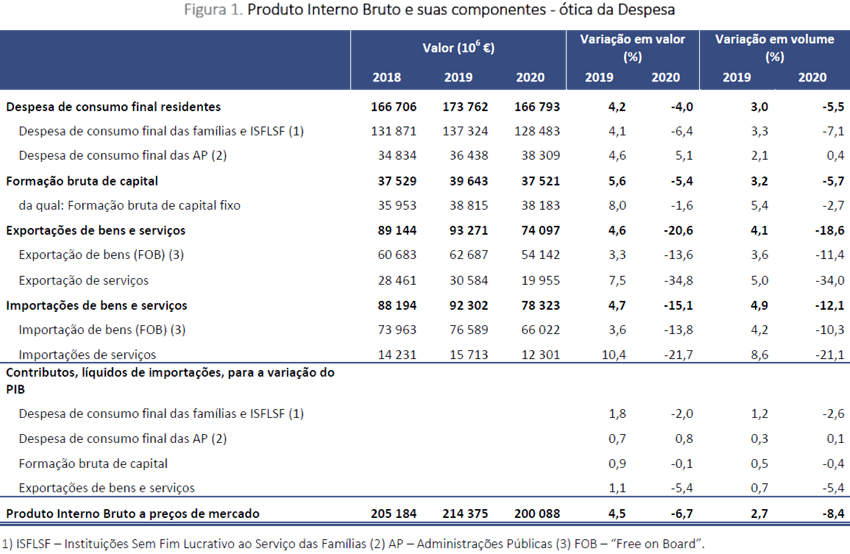850x554 pixels.
Task: Click the value 12 301
Action: click(540, 355)
